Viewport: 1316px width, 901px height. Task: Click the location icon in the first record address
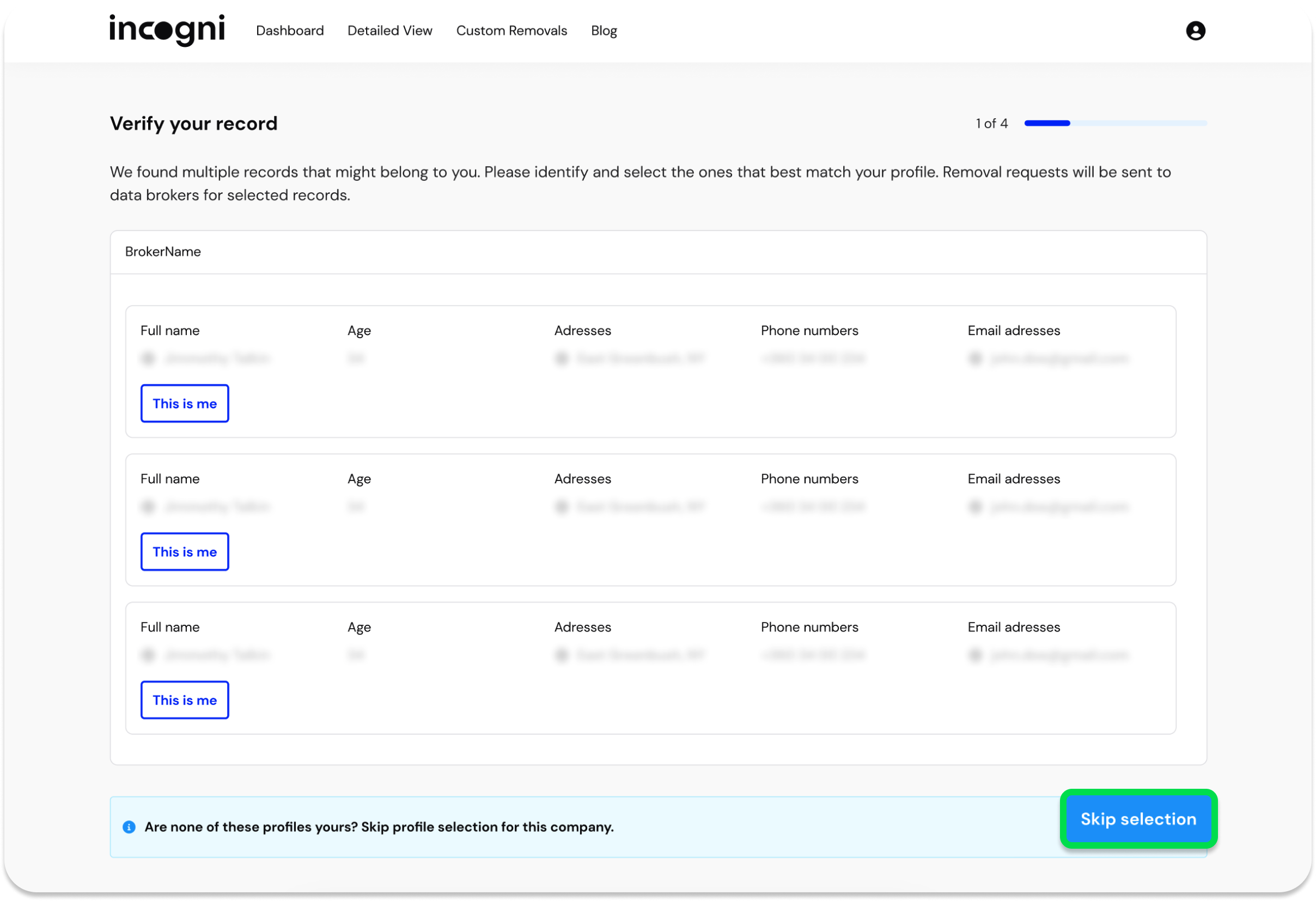[x=561, y=358]
